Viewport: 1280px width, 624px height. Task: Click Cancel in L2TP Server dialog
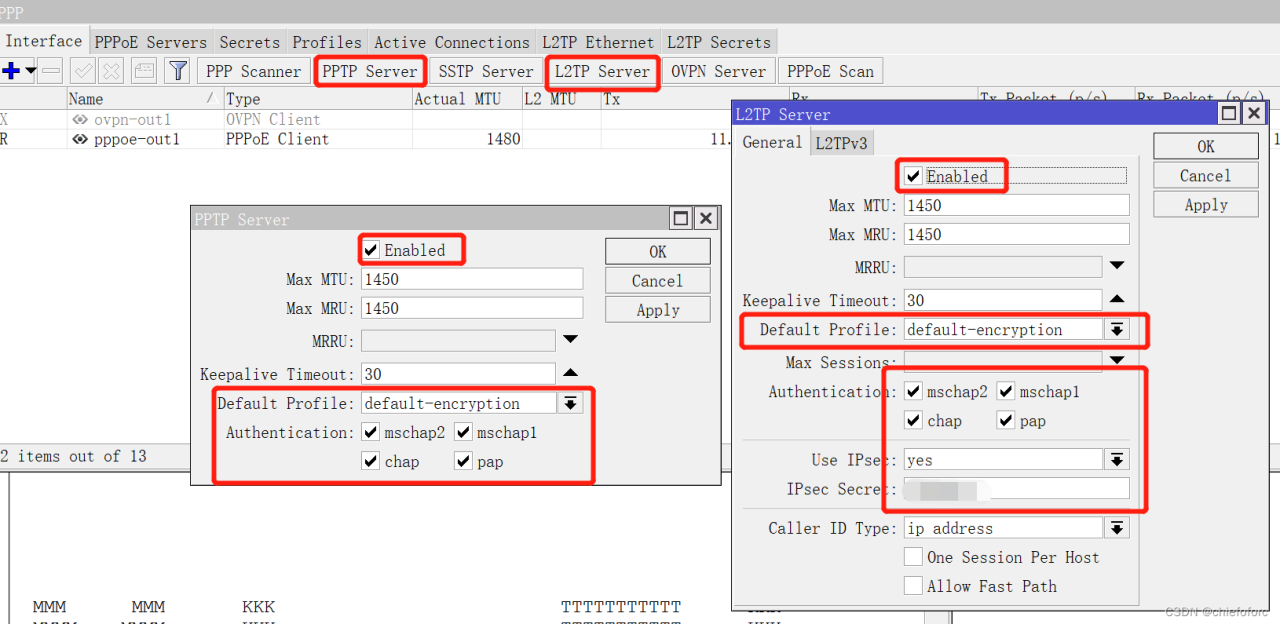point(1206,176)
